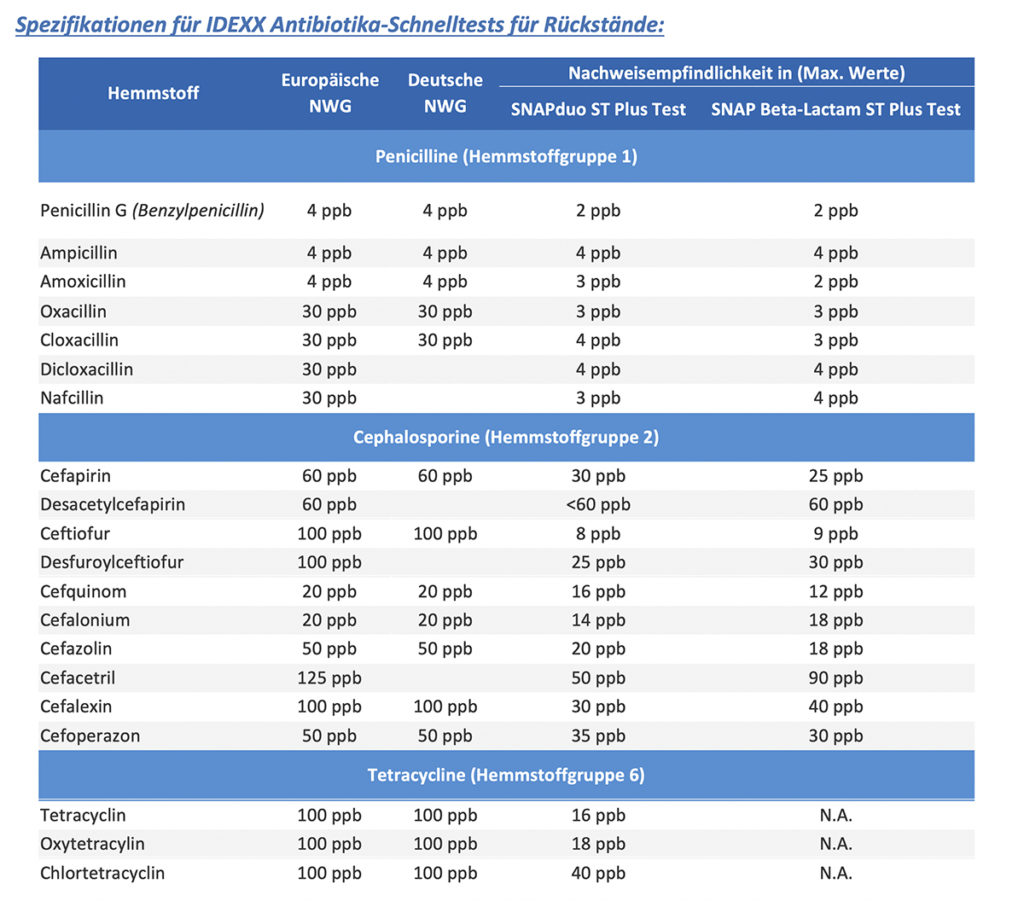
Task: Click Cefquinom's Beta-Lactam value '12 ppb'
Action: [835, 591]
